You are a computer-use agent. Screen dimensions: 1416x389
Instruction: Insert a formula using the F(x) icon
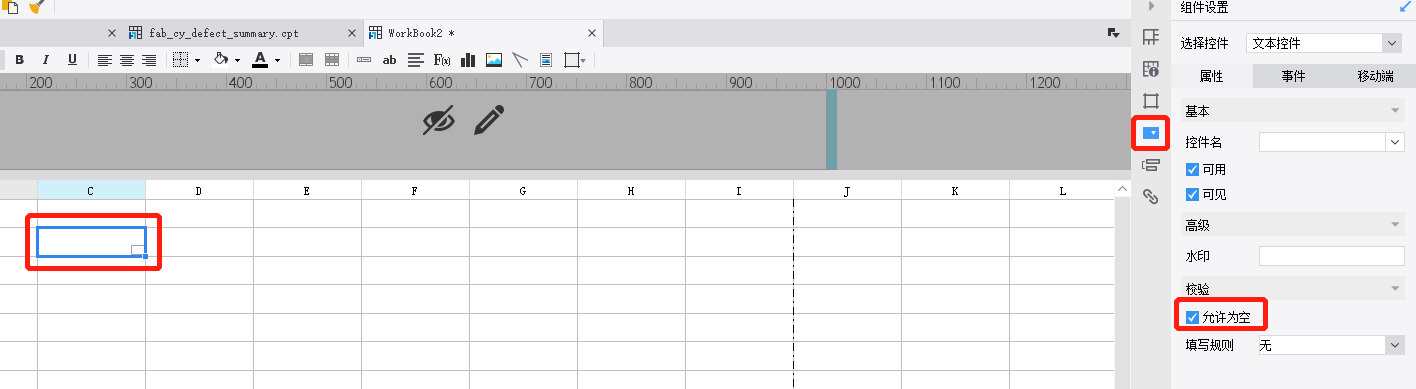(x=441, y=60)
